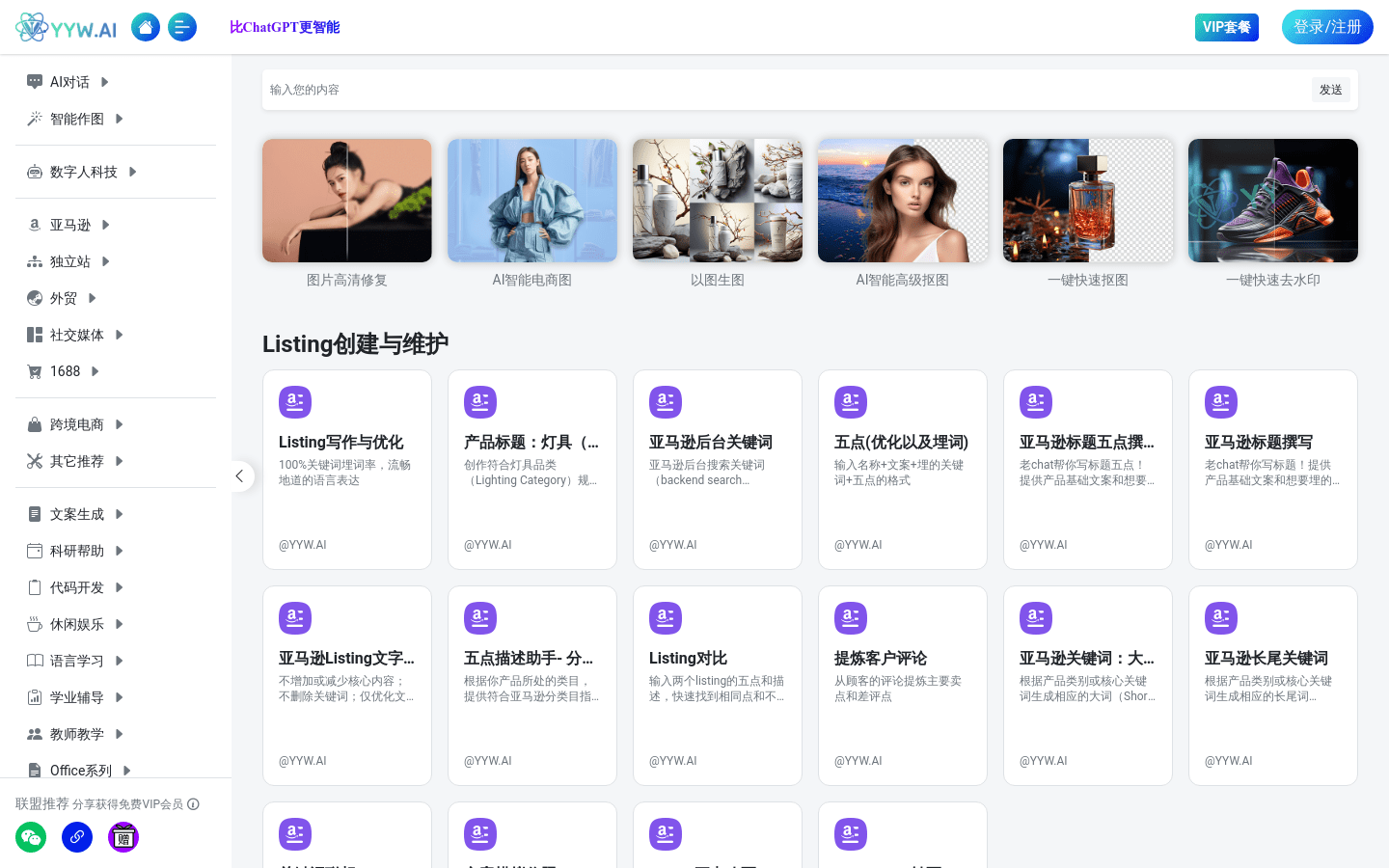Click the 数字人科技 robot icon
The width and height of the screenshot is (1389, 868).
pos(35,172)
